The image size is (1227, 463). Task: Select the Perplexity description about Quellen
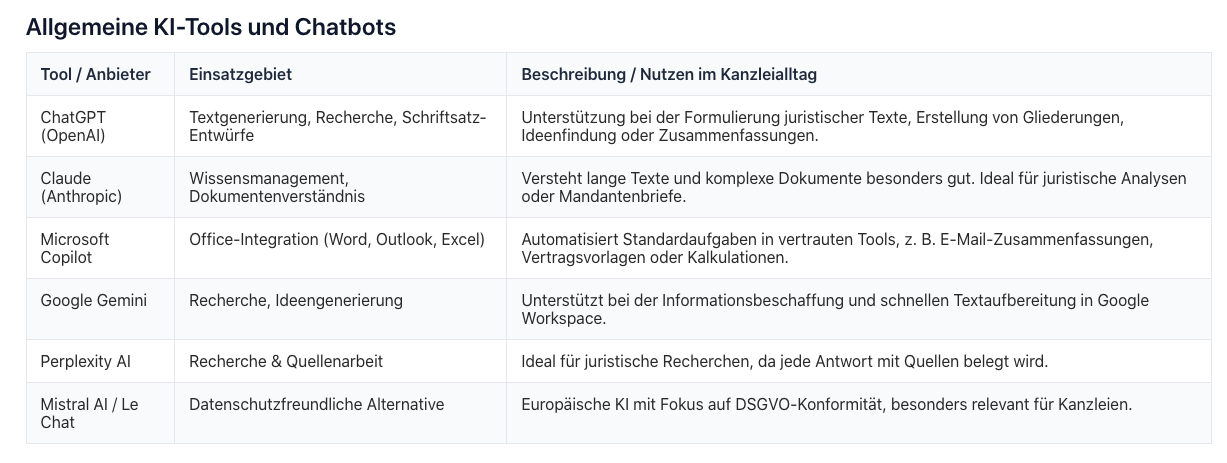784,361
